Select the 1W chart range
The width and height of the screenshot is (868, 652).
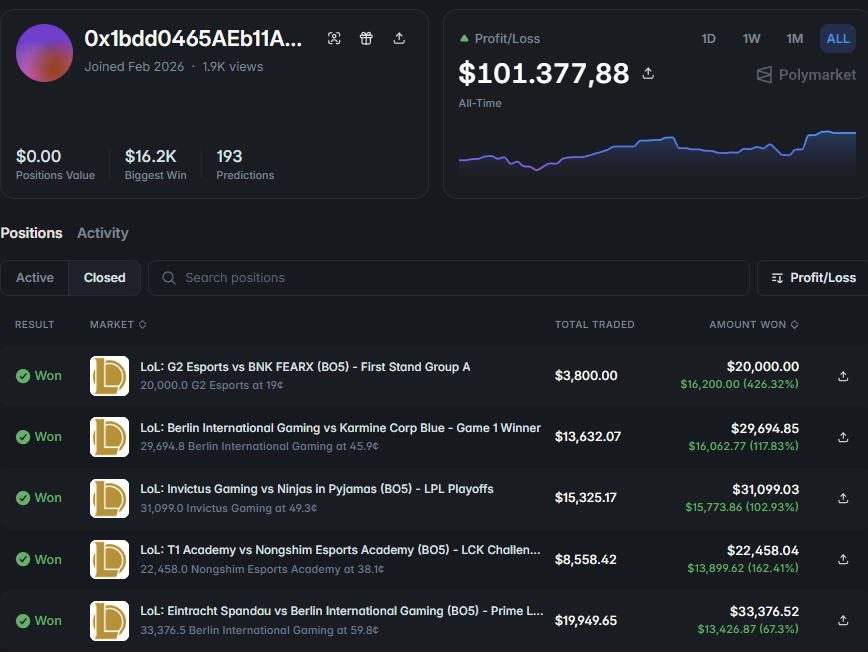click(751, 39)
